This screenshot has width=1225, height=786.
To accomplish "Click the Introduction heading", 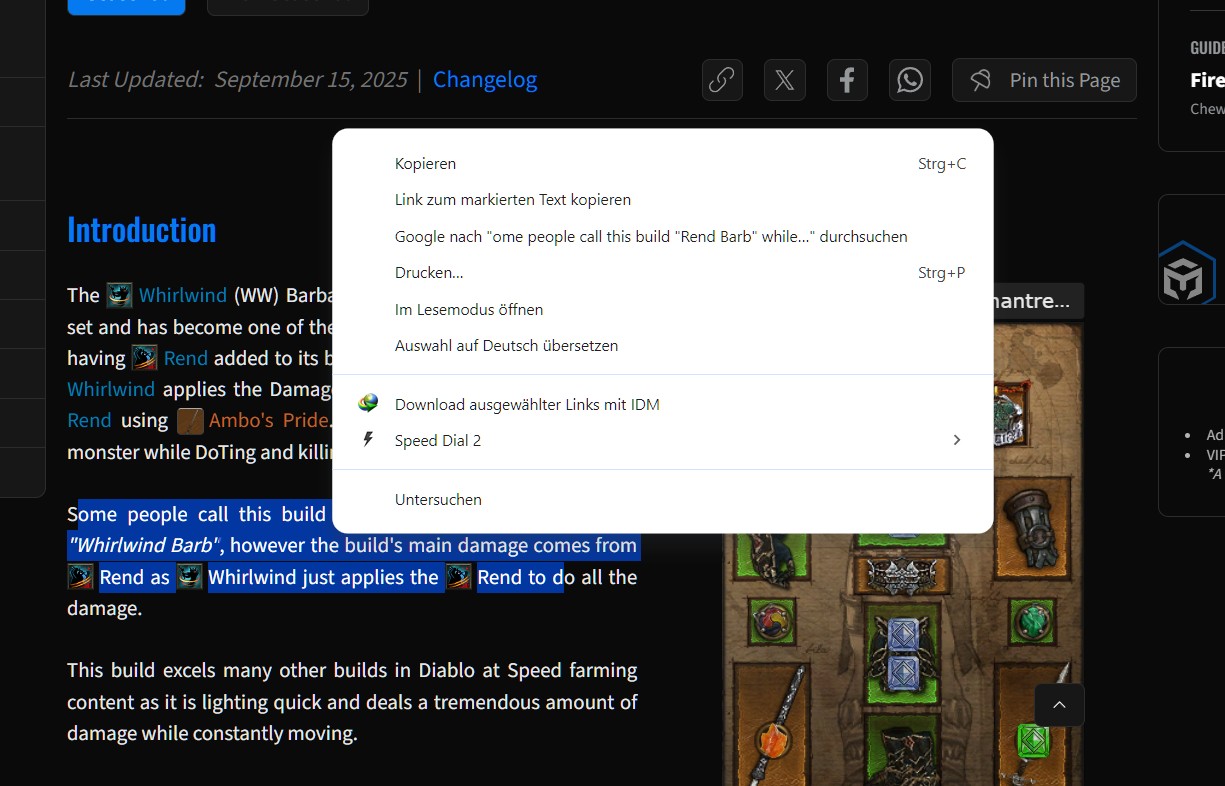I will tap(142, 230).
